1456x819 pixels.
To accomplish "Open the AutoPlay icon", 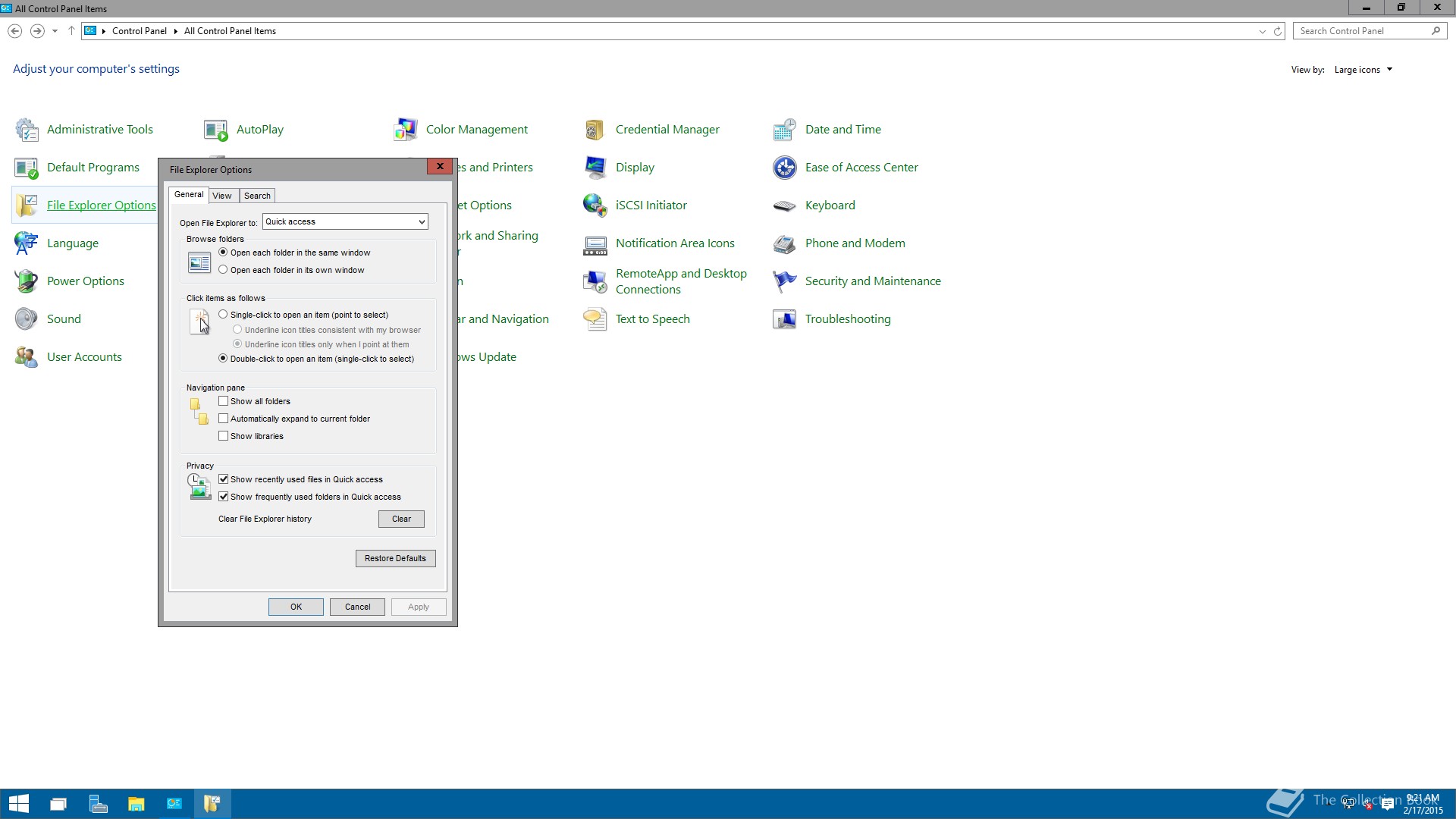I will (x=216, y=130).
